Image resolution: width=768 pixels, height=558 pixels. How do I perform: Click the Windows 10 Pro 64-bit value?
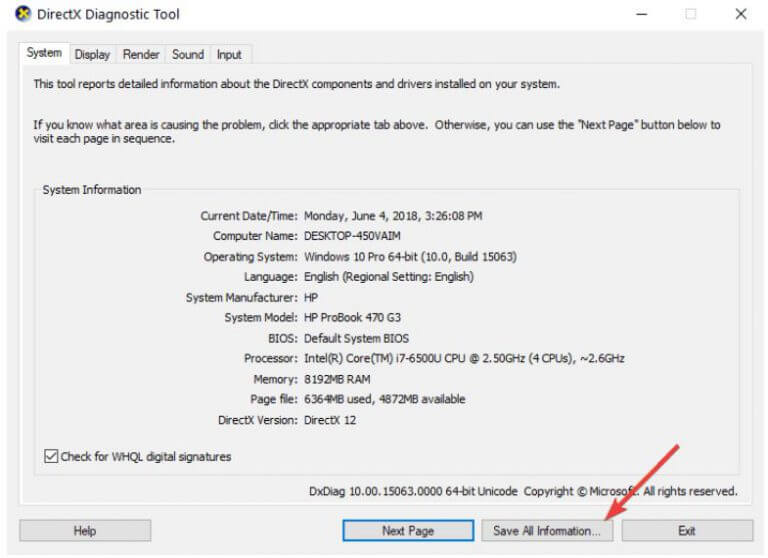[x=410, y=257]
